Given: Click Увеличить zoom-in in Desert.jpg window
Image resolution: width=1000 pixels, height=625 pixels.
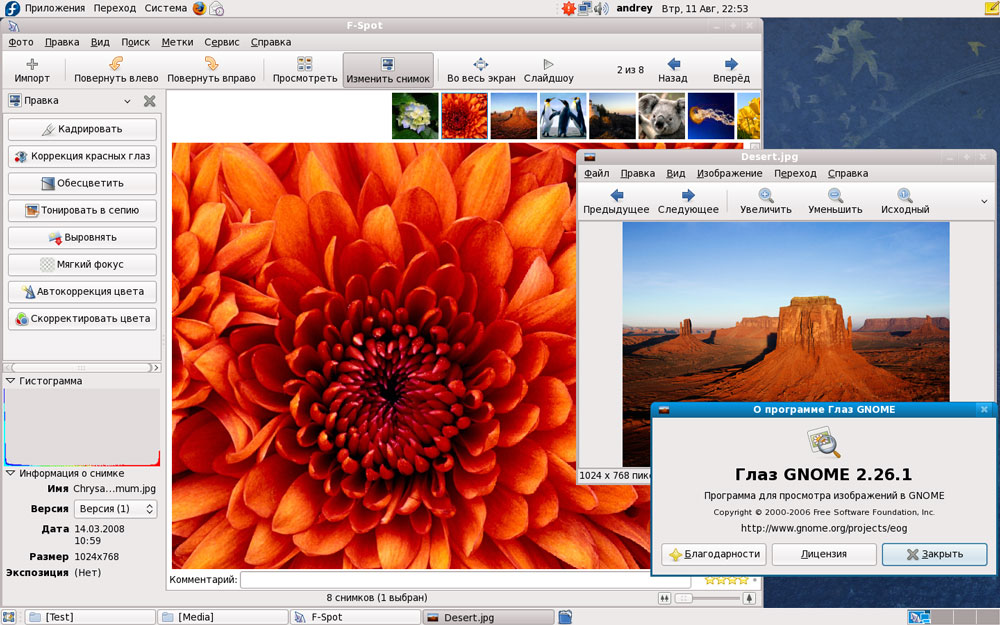Looking at the screenshot, I should click(x=765, y=201).
